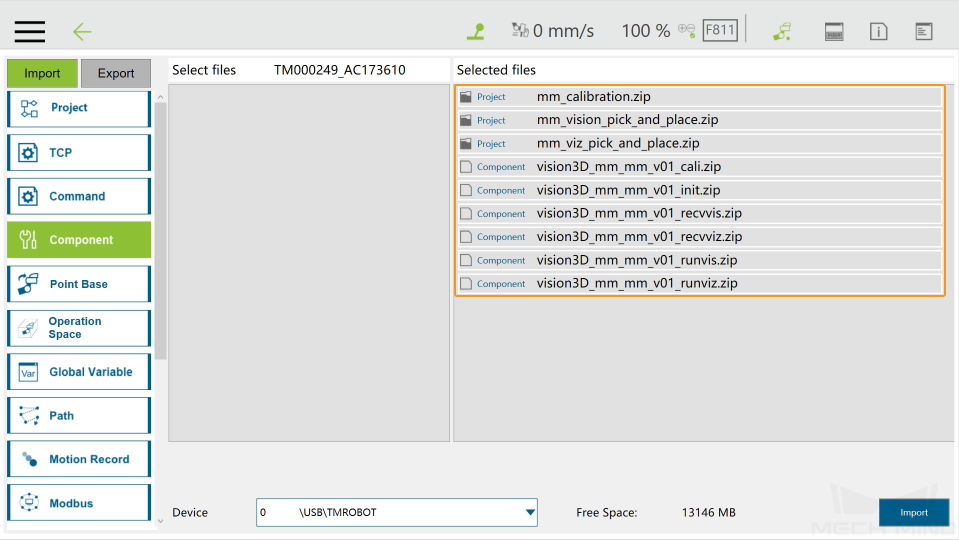Open the log panel icon
The width and height of the screenshot is (959, 540).
(x=924, y=31)
